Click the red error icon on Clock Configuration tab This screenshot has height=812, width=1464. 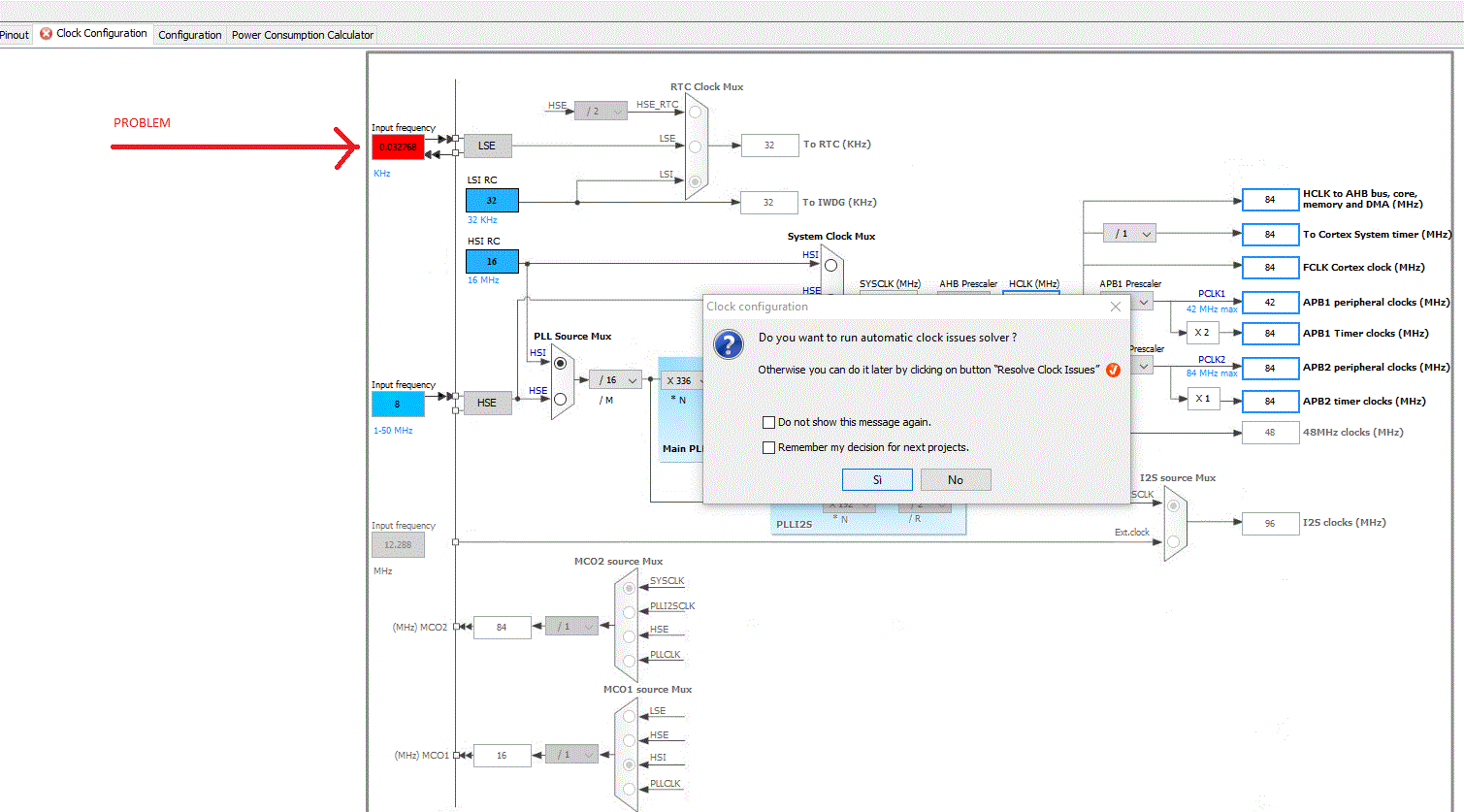coord(46,33)
